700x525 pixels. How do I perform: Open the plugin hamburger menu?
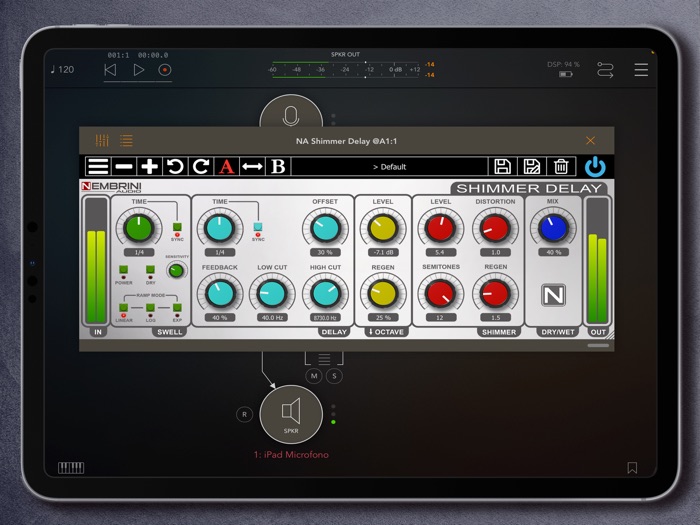(x=98, y=167)
